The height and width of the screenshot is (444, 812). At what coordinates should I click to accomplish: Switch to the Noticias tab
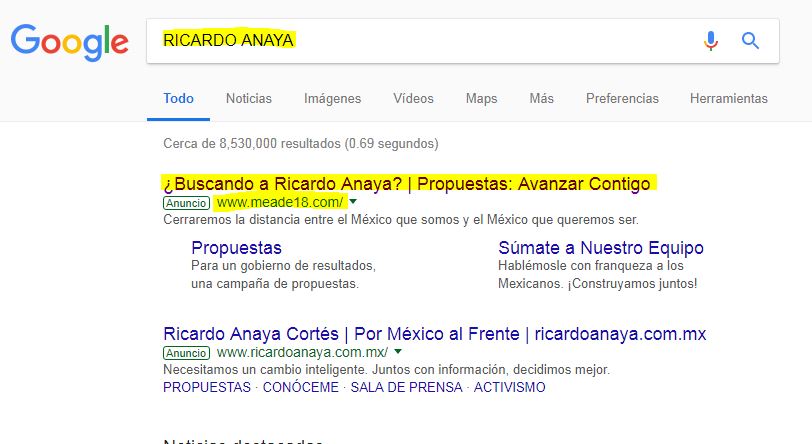[248, 98]
